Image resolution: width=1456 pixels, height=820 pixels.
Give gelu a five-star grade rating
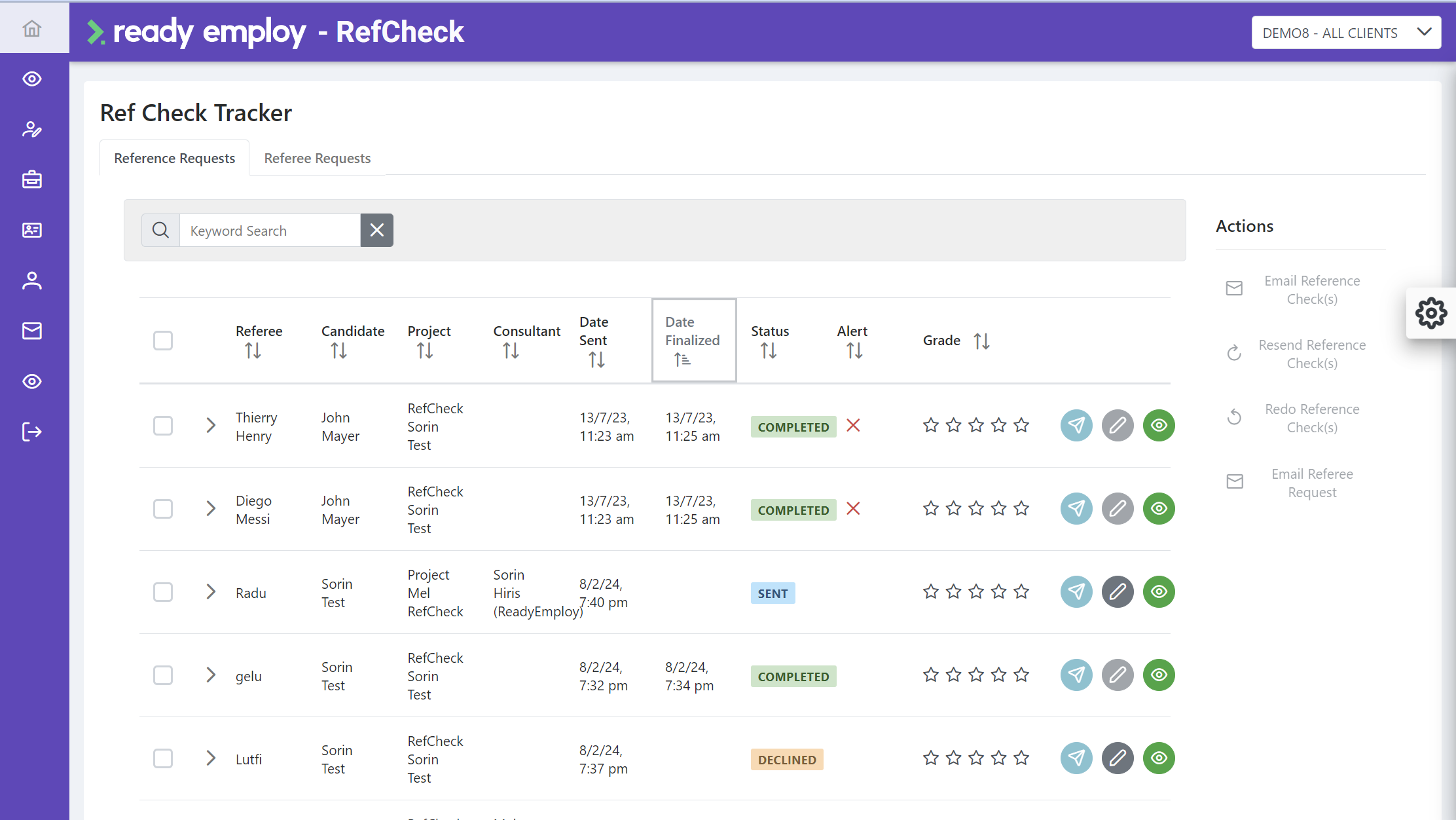(x=1021, y=675)
